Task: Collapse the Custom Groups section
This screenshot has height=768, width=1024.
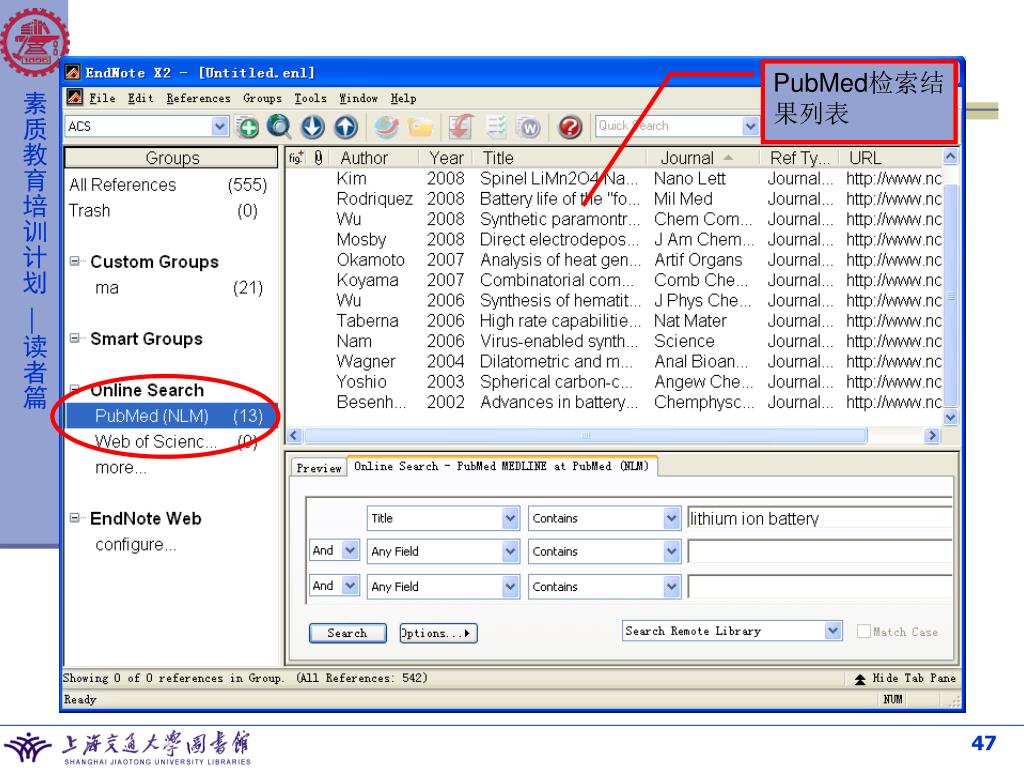Action: (75, 261)
